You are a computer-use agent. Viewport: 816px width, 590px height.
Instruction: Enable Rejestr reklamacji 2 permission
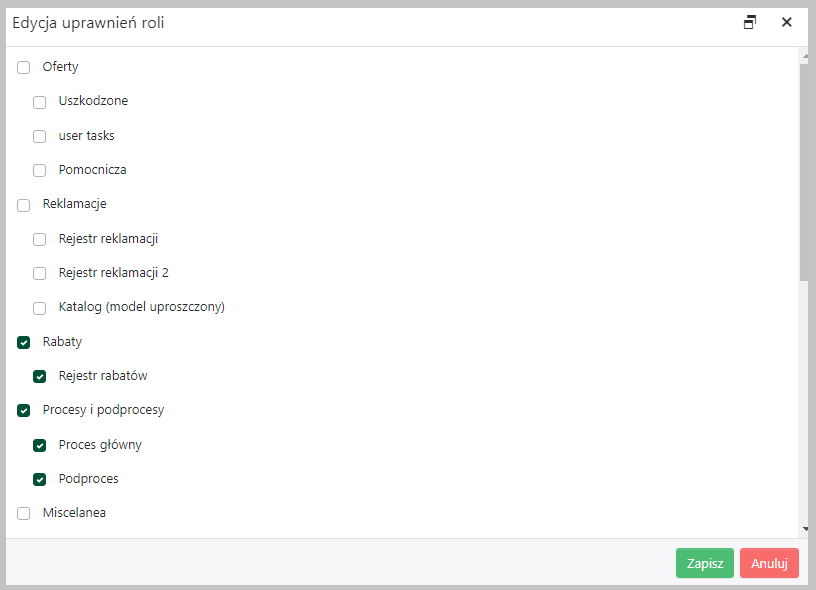click(40, 274)
